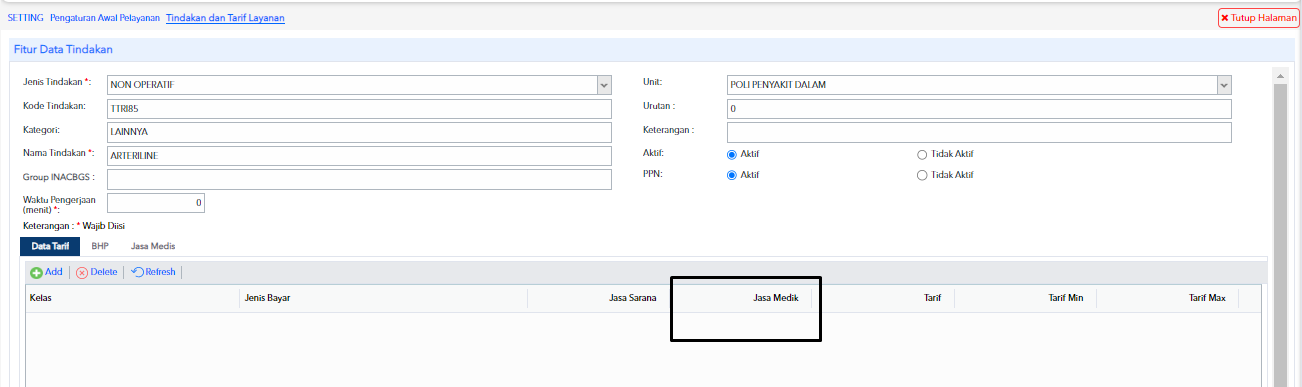Click the Waktu Pengerjaan input
Screen dimensions: 1302x387
click(x=155, y=203)
